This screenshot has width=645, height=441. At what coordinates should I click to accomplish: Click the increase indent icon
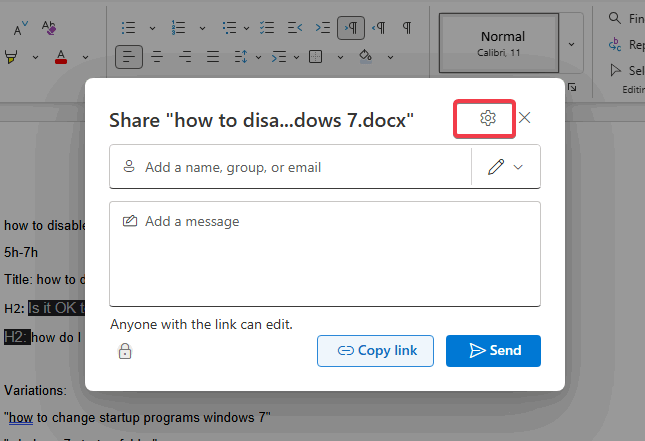pyautogui.click(x=323, y=28)
